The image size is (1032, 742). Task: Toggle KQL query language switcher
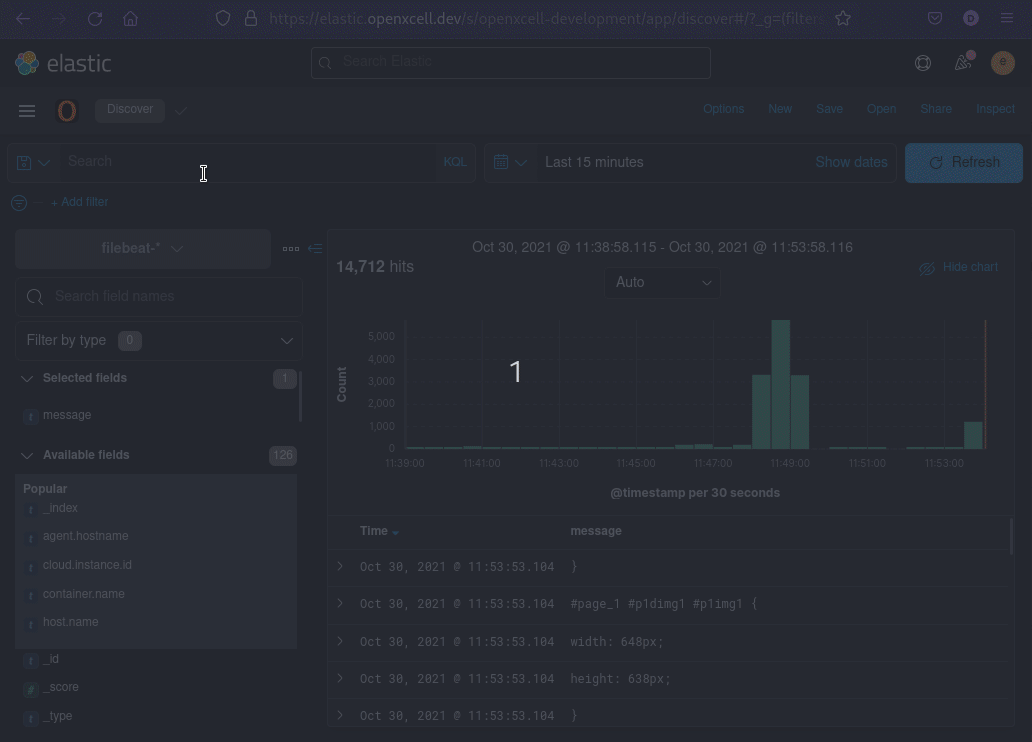(455, 162)
